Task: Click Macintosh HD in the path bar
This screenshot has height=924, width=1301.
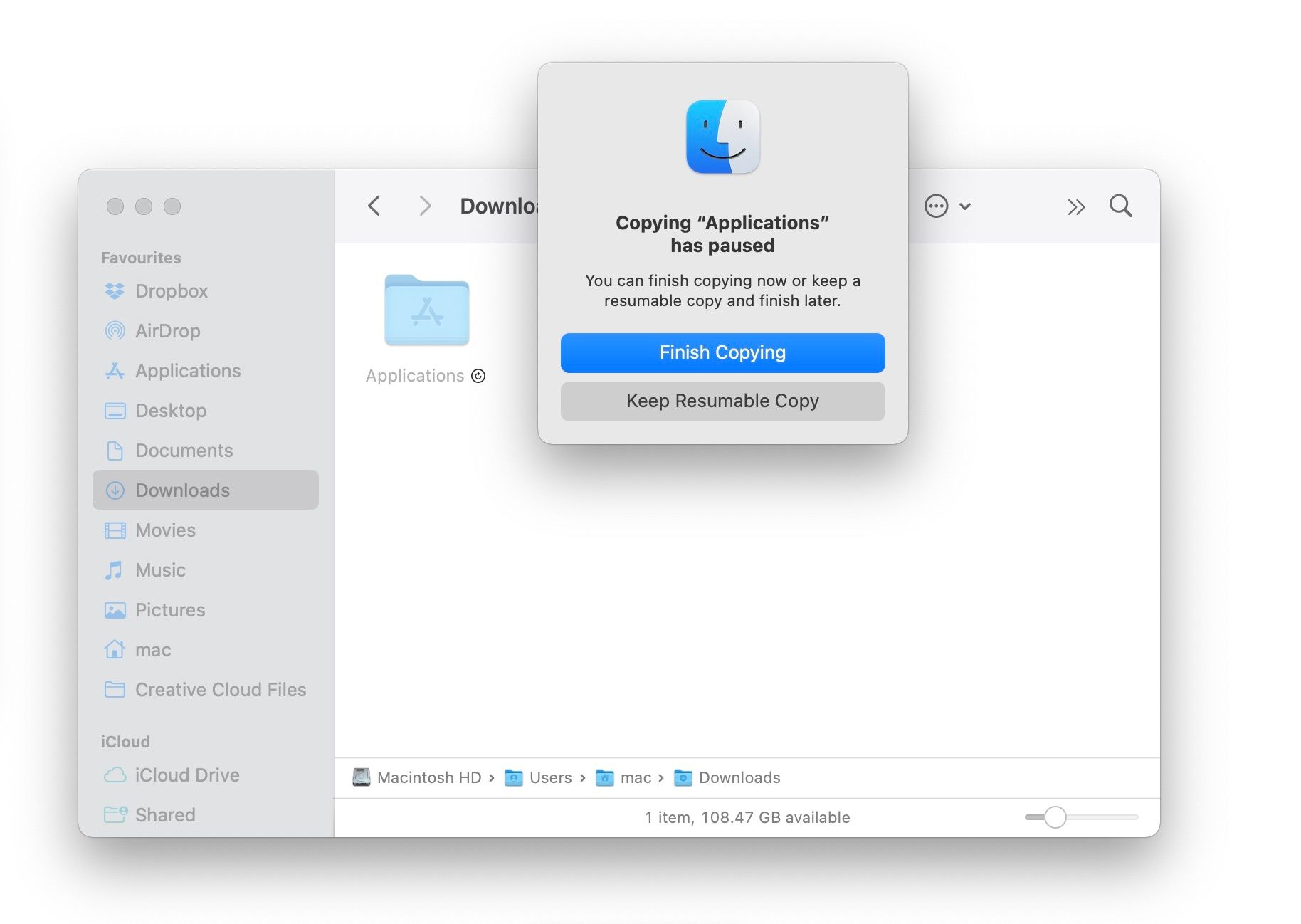Action: [417, 777]
